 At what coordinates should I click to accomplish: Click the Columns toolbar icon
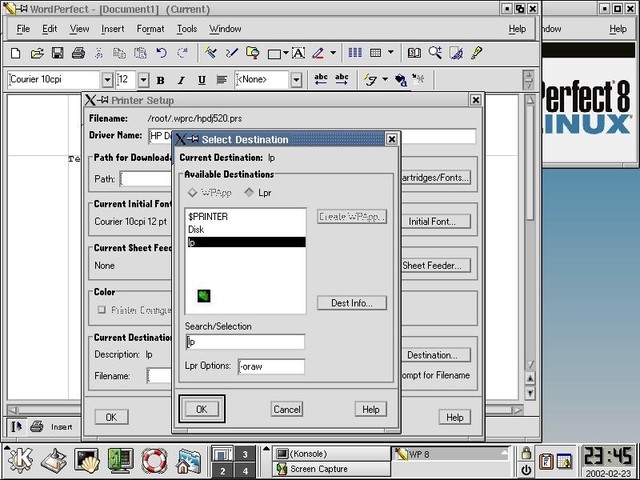[x=355, y=53]
